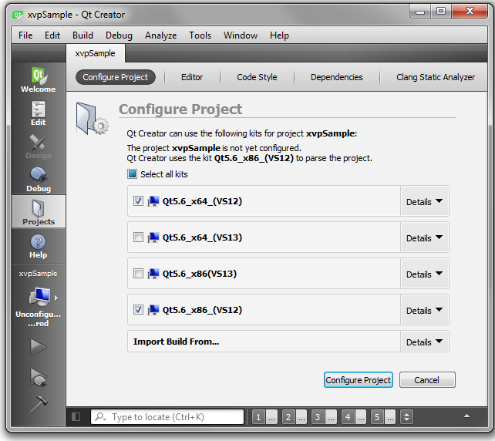
Task: Open the Help mode
Action: [x=38, y=247]
